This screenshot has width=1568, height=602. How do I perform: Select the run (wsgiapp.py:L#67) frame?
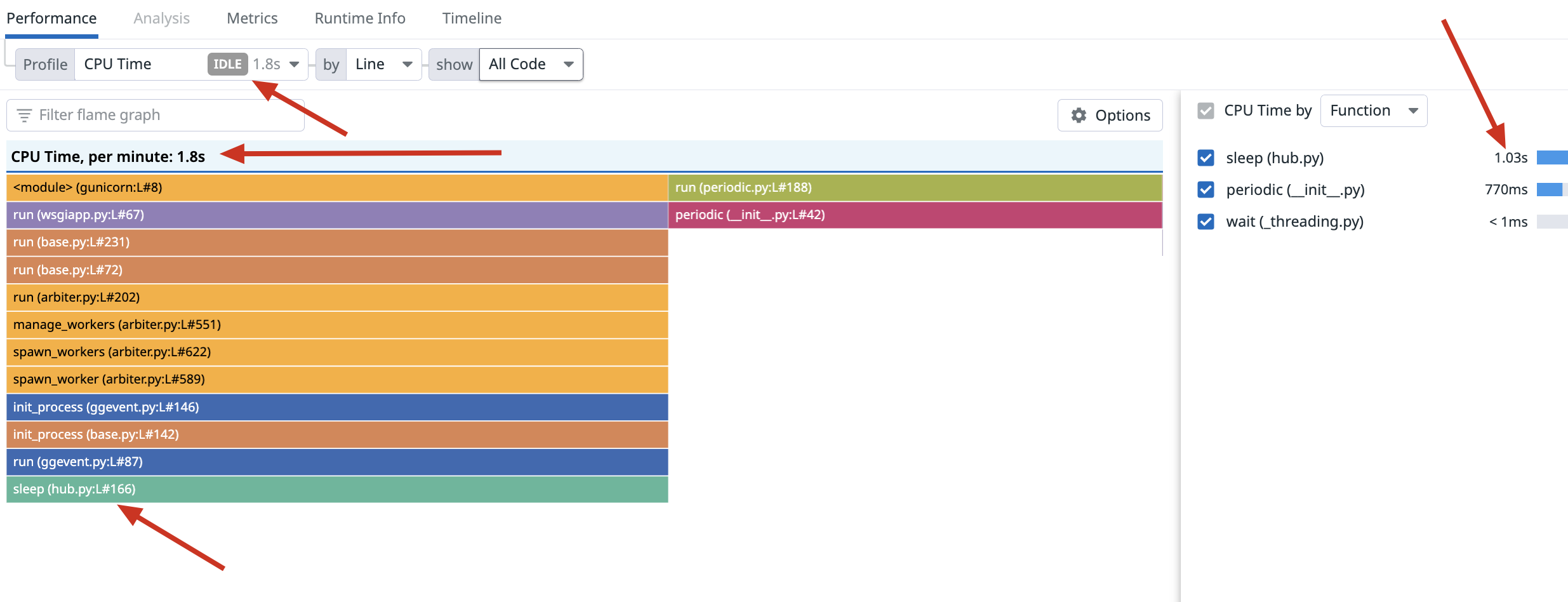point(337,215)
